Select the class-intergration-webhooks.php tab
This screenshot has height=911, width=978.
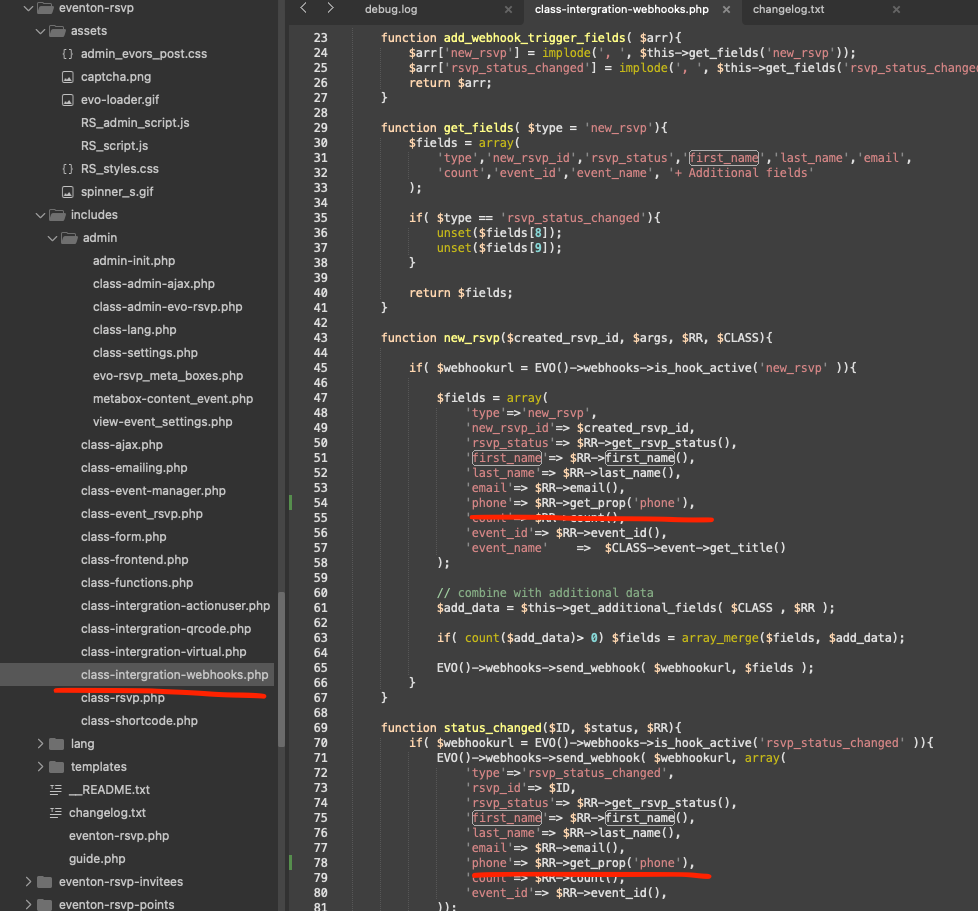tap(621, 10)
